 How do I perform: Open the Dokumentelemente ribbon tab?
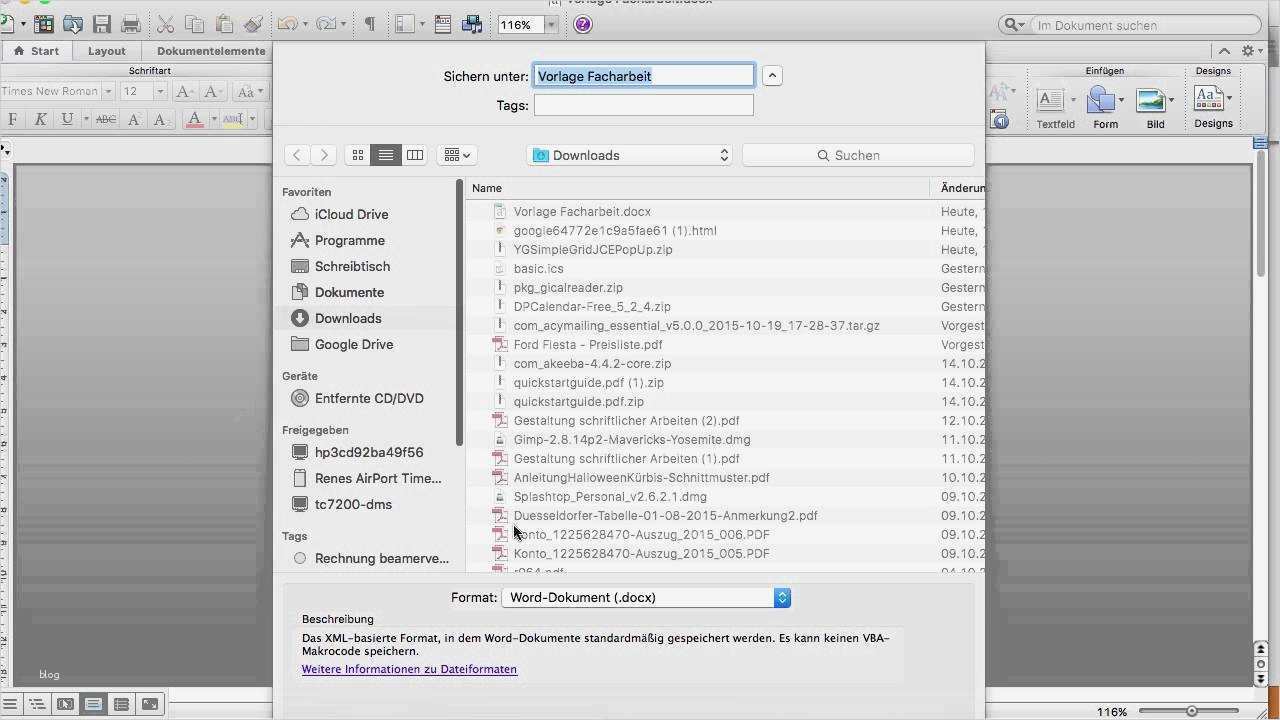click(x=211, y=51)
